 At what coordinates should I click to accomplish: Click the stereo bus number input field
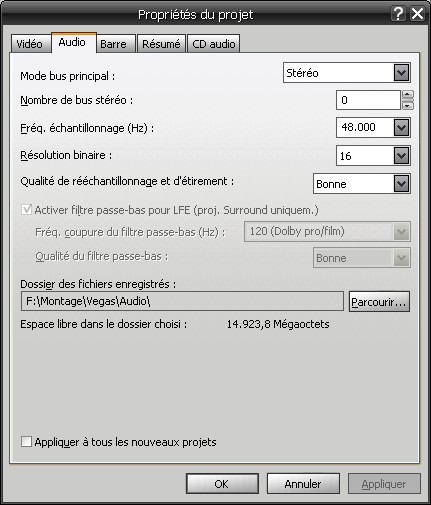(368, 100)
